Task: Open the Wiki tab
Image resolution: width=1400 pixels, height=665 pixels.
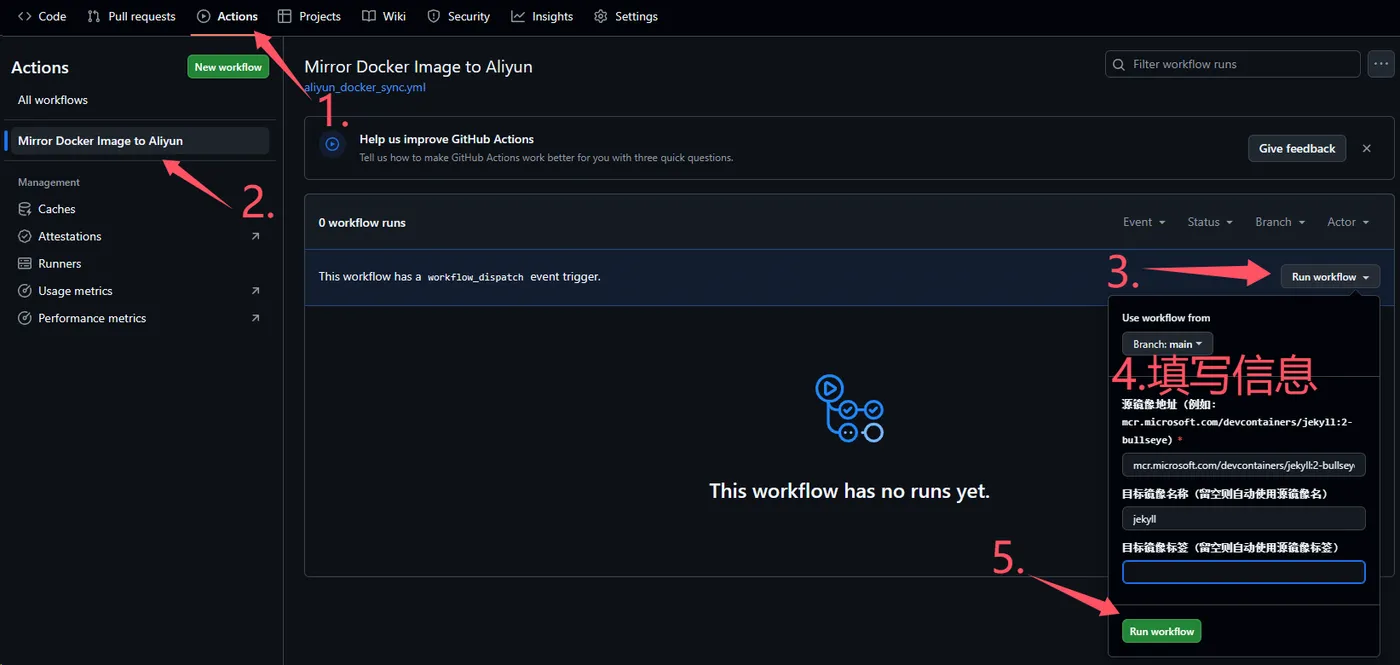Action: [384, 16]
